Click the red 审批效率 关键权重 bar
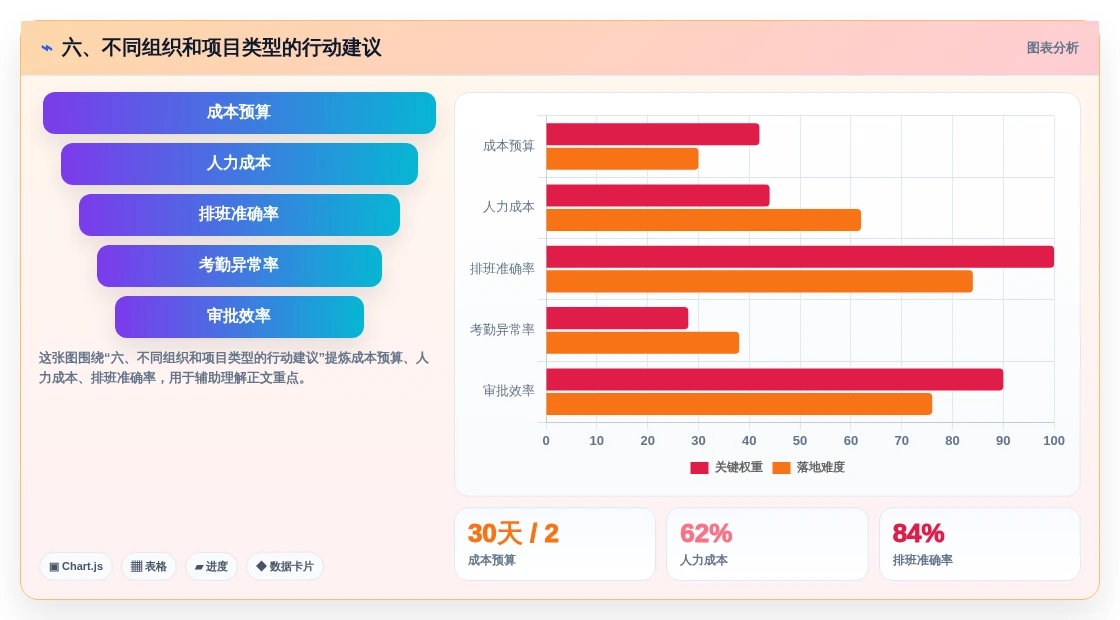Image resolution: width=1120 pixels, height=620 pixels. click(x=775, y=379)
